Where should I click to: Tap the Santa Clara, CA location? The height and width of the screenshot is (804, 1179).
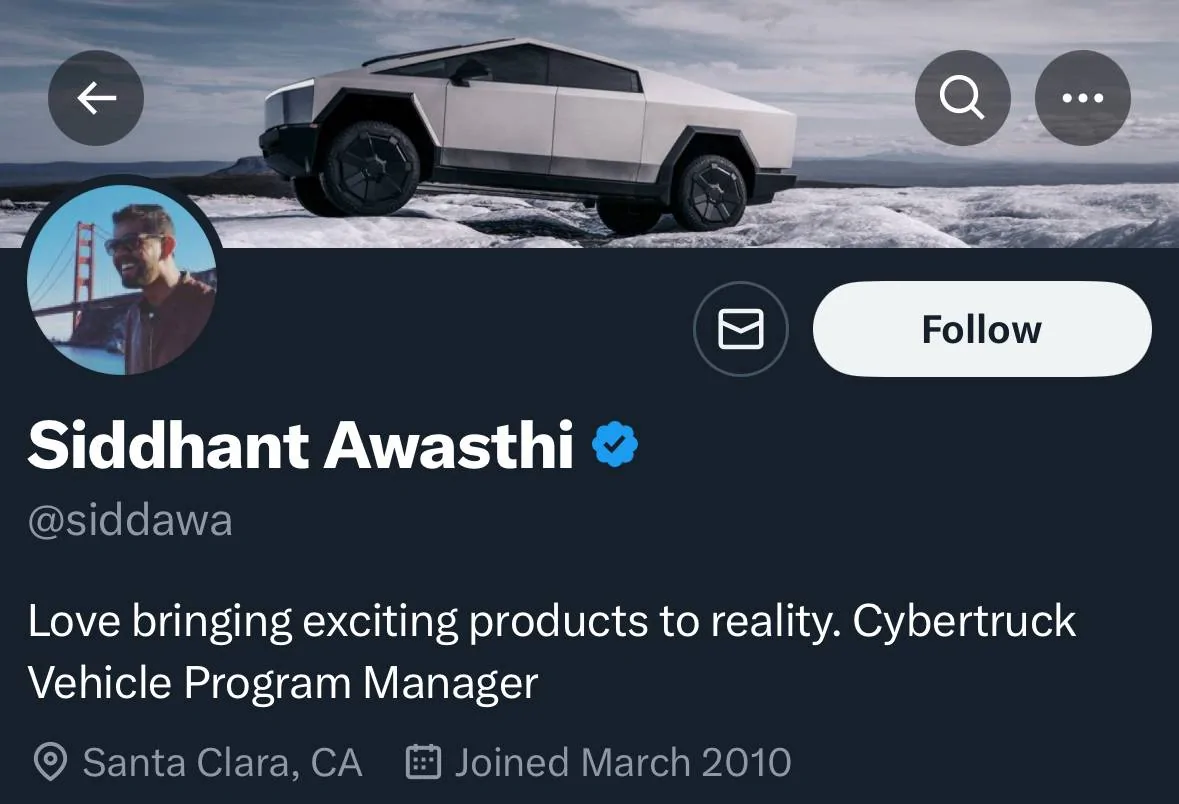pyautogui.click(x=223, y=762)
